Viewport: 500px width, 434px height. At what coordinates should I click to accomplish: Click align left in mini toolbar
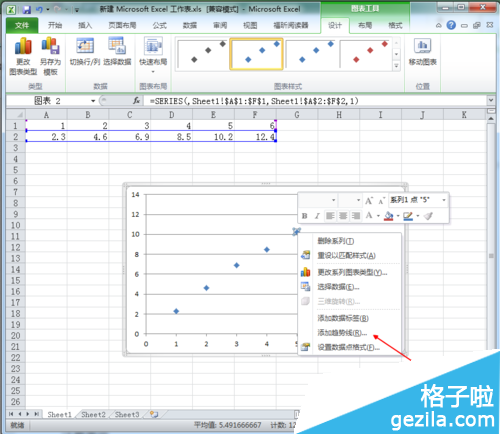pyautogui.click(x=330, y=216)
